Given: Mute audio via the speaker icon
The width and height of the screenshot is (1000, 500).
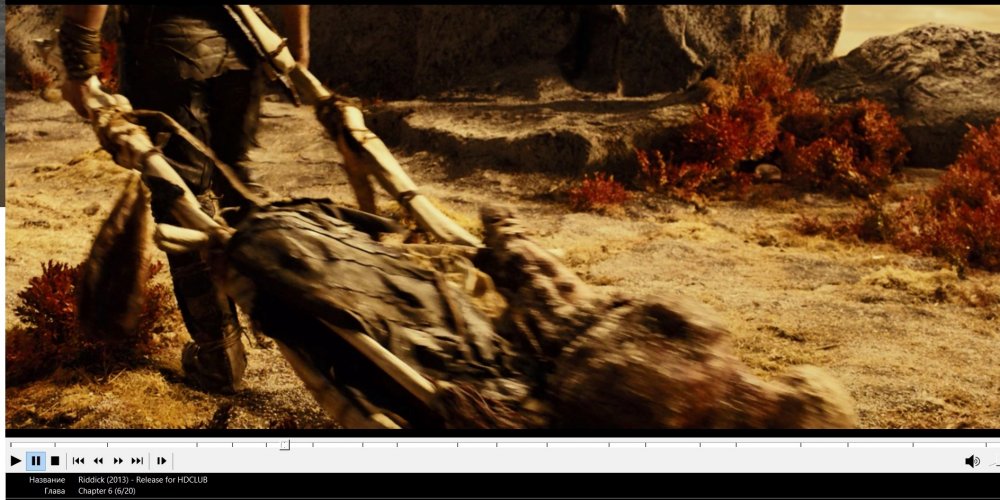Looking at the screenshot, I should [971, 461].
